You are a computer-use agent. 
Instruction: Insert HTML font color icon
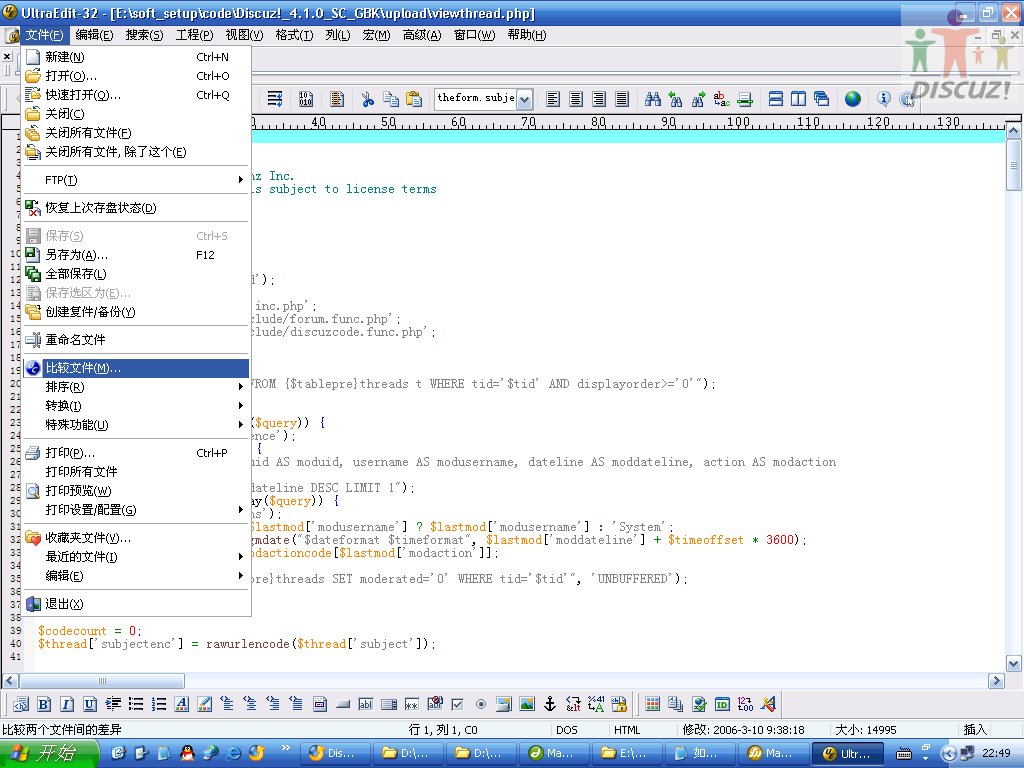click(182, 704)
